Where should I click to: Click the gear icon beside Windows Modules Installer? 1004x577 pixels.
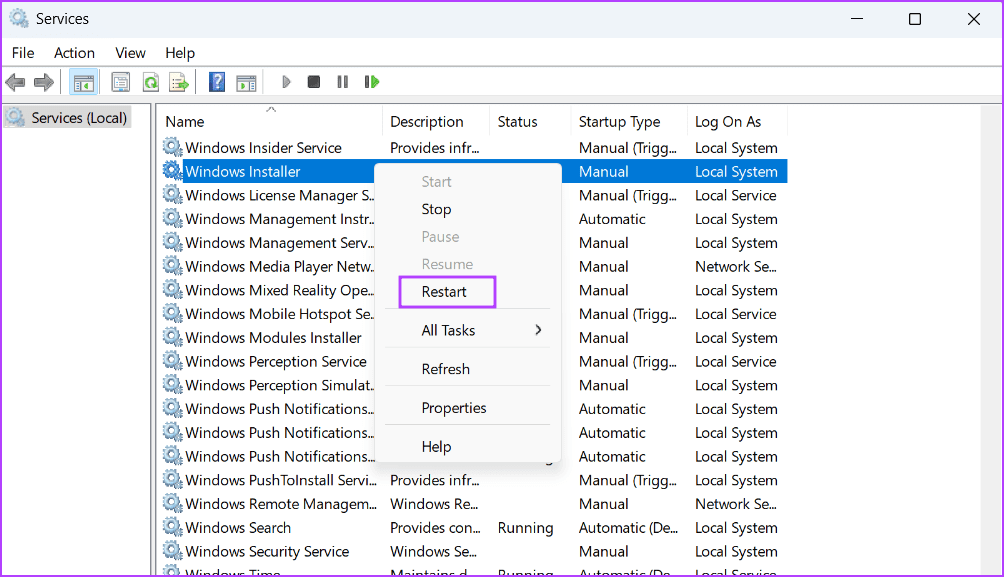[x=172, y=337]
